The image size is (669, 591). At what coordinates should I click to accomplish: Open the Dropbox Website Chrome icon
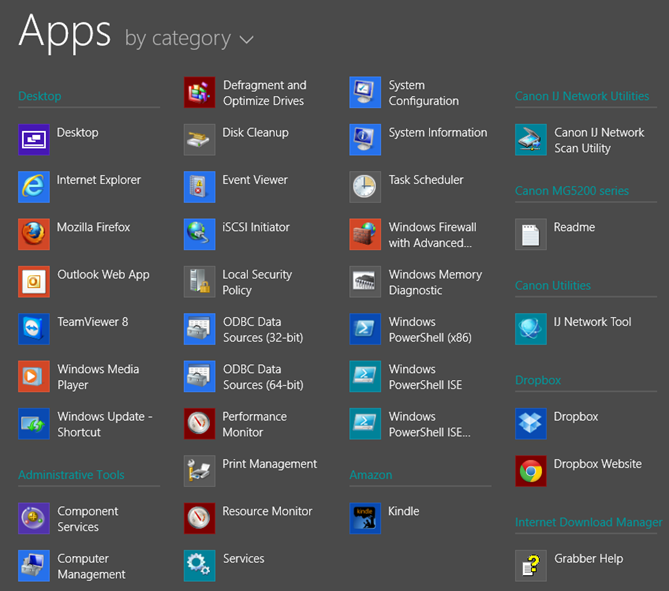click(x=531, y=471)
